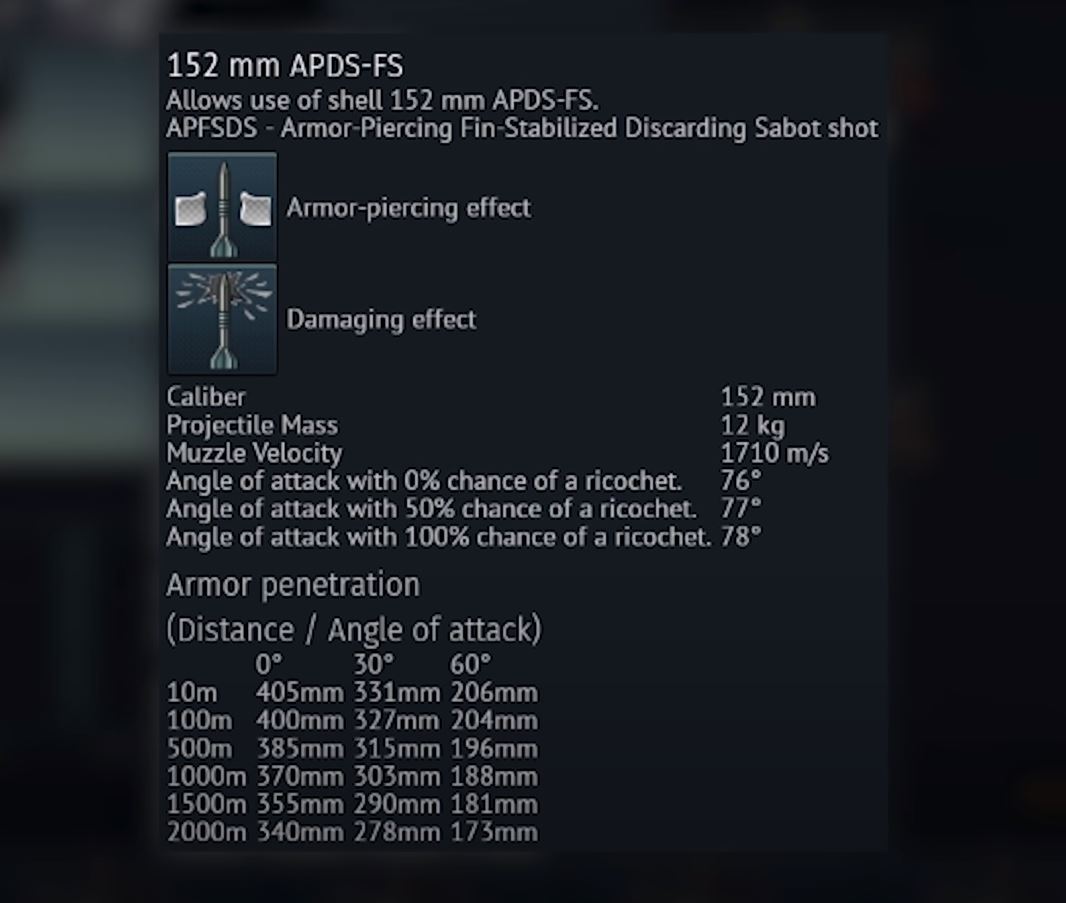Select the Caliber 152 mm row
The width and height of the screenshot is (1066, 903).
tap(767, 396)
